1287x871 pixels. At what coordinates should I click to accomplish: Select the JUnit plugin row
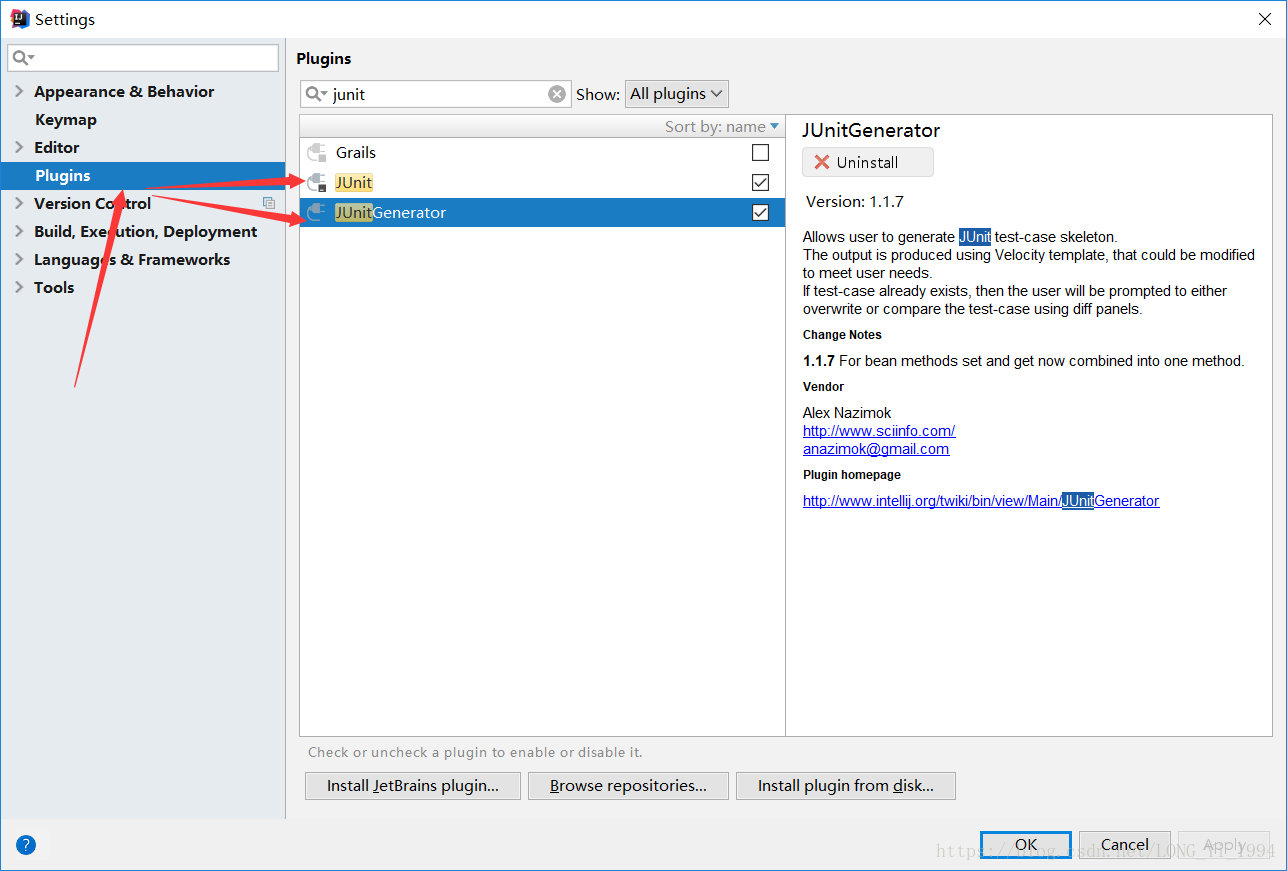[542, 183]
